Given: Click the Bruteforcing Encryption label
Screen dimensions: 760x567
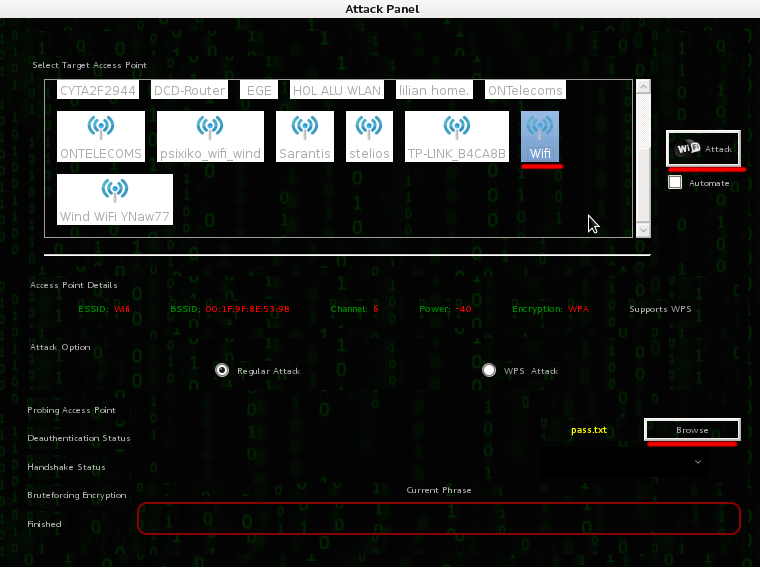Looking at the screenshot, I should pyautogui.click(x=77, y=495).
